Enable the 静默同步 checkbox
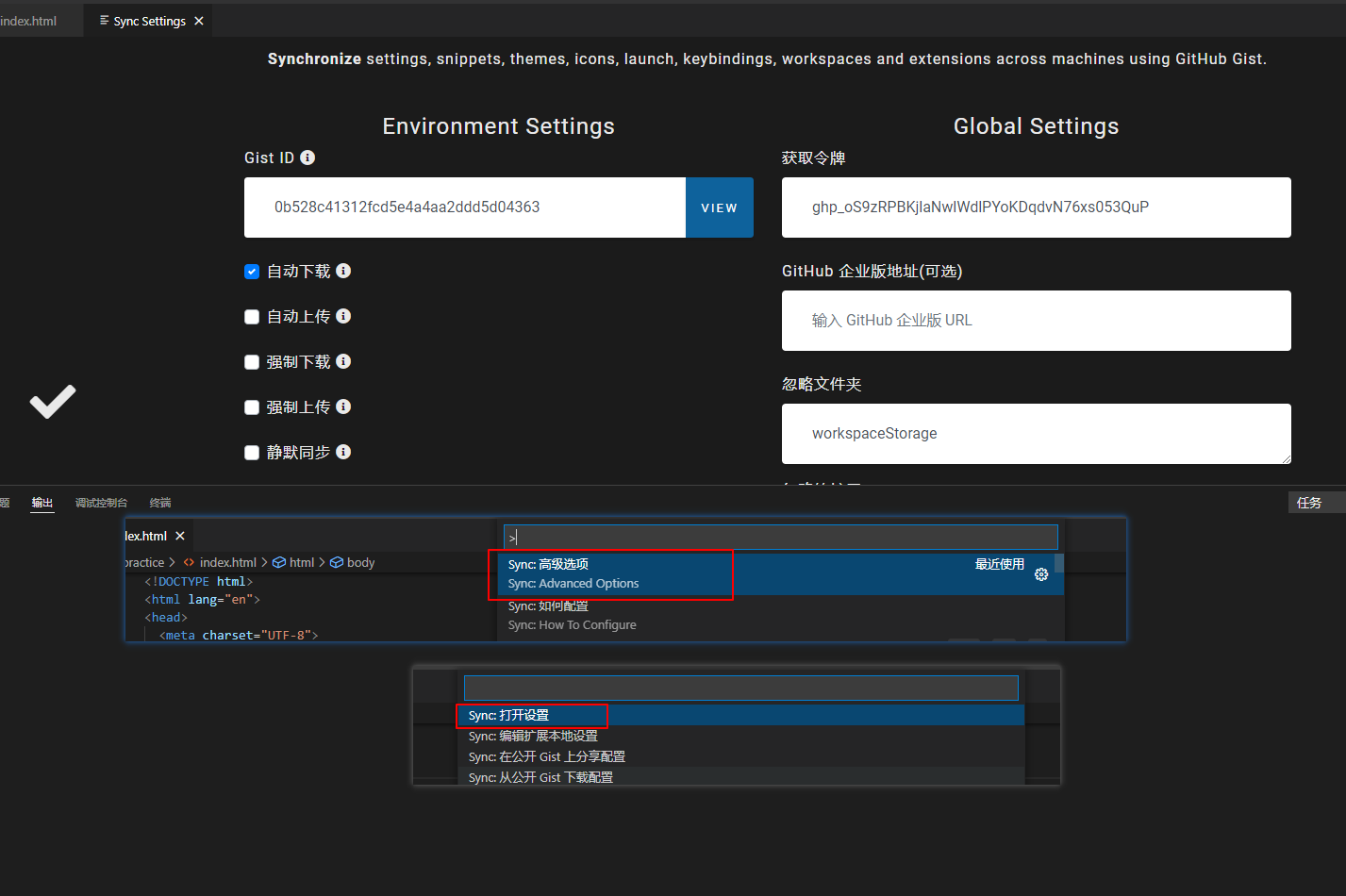 252,453
